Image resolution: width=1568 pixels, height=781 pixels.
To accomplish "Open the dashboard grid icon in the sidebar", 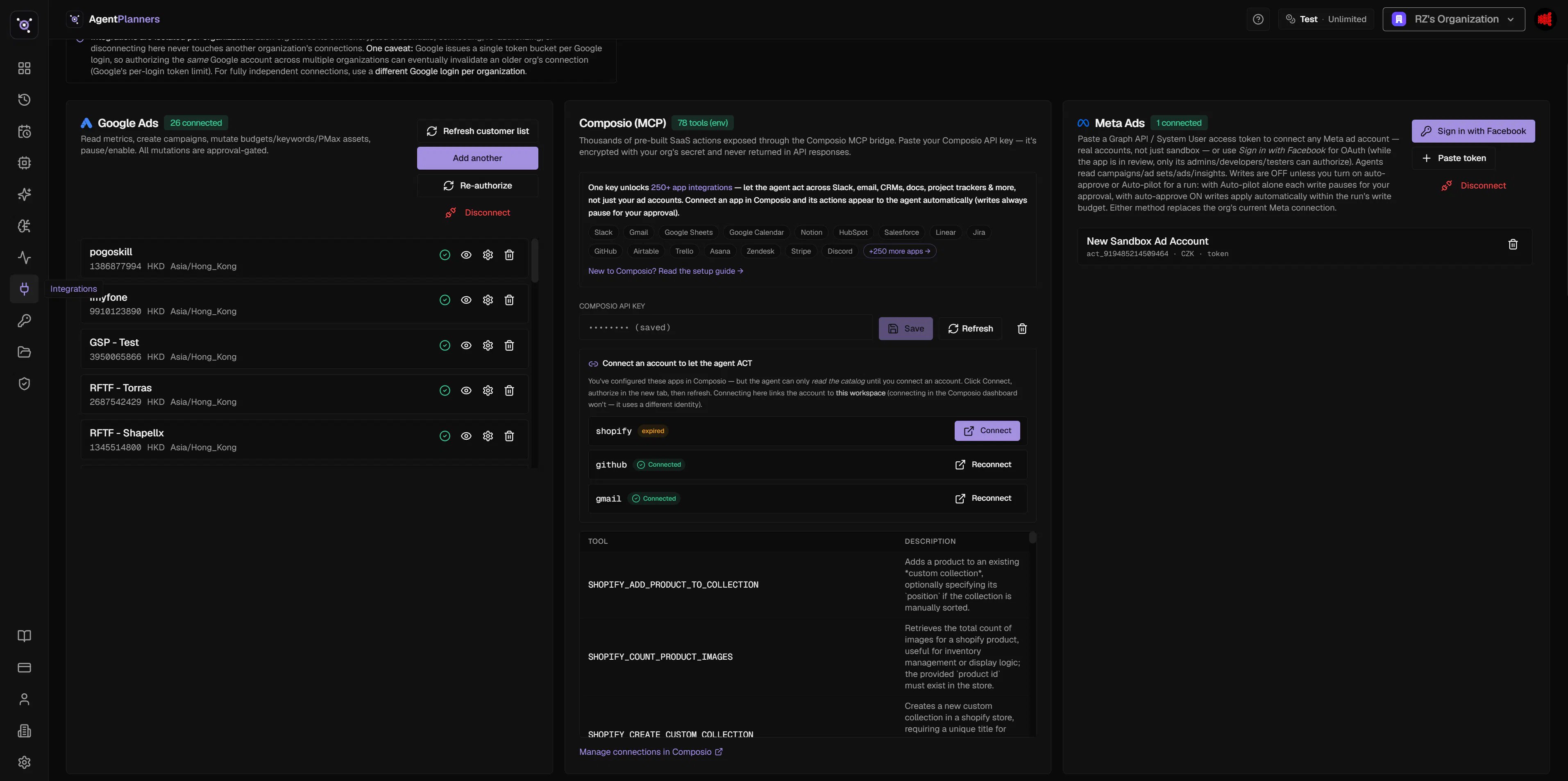I will point(24,68).
